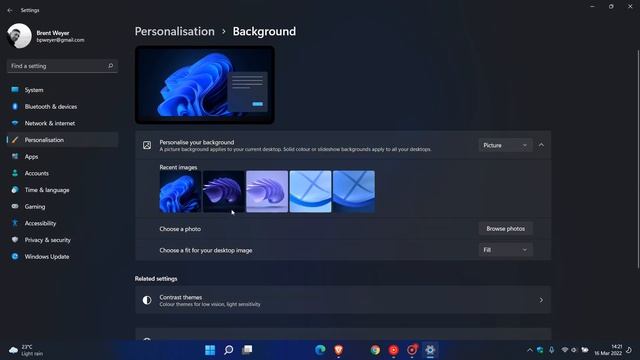
Task: Open the clock and date showing 14:21
Action: (608, 350)
